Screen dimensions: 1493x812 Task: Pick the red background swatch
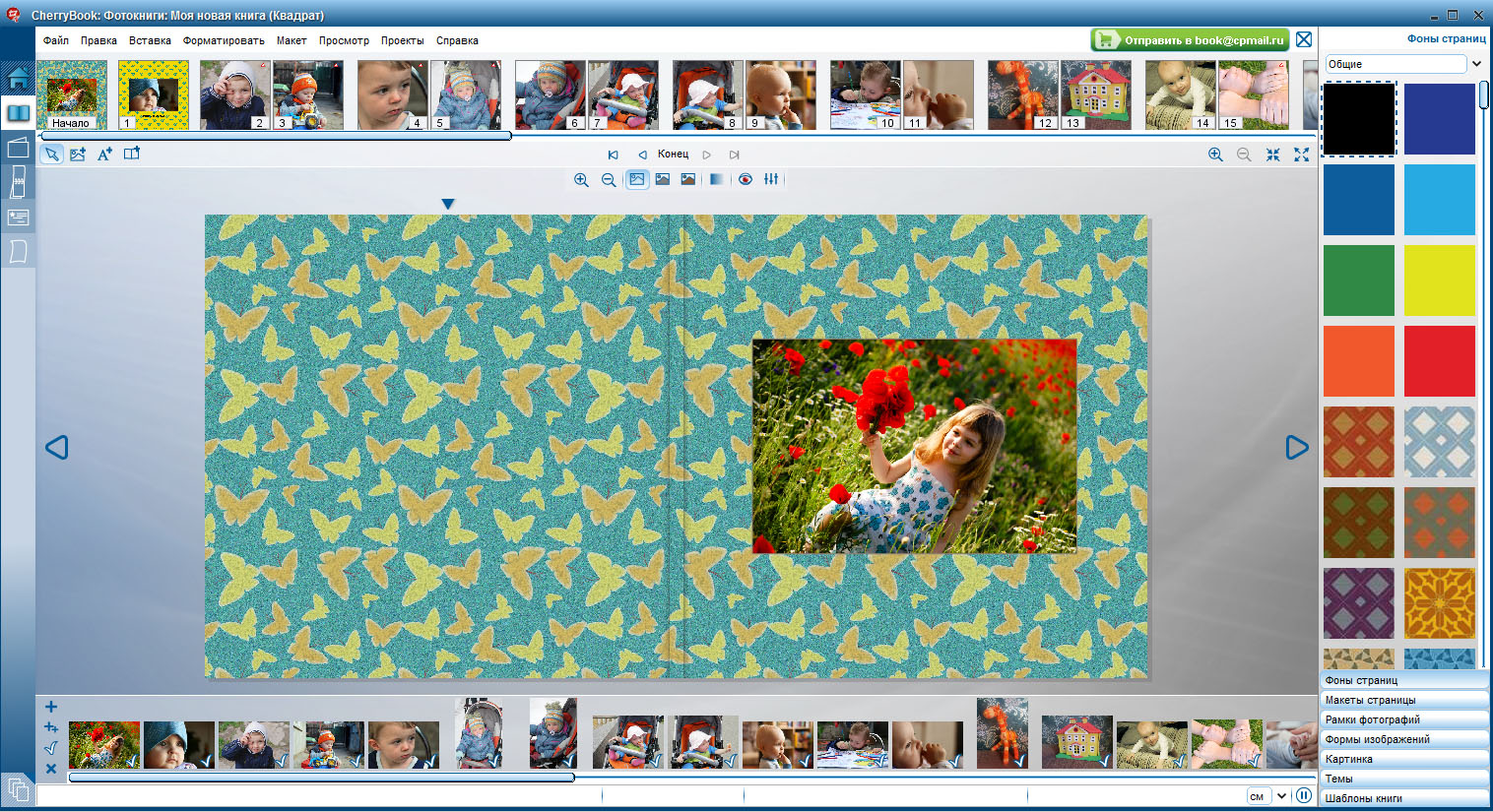[x=1440, y=361]
